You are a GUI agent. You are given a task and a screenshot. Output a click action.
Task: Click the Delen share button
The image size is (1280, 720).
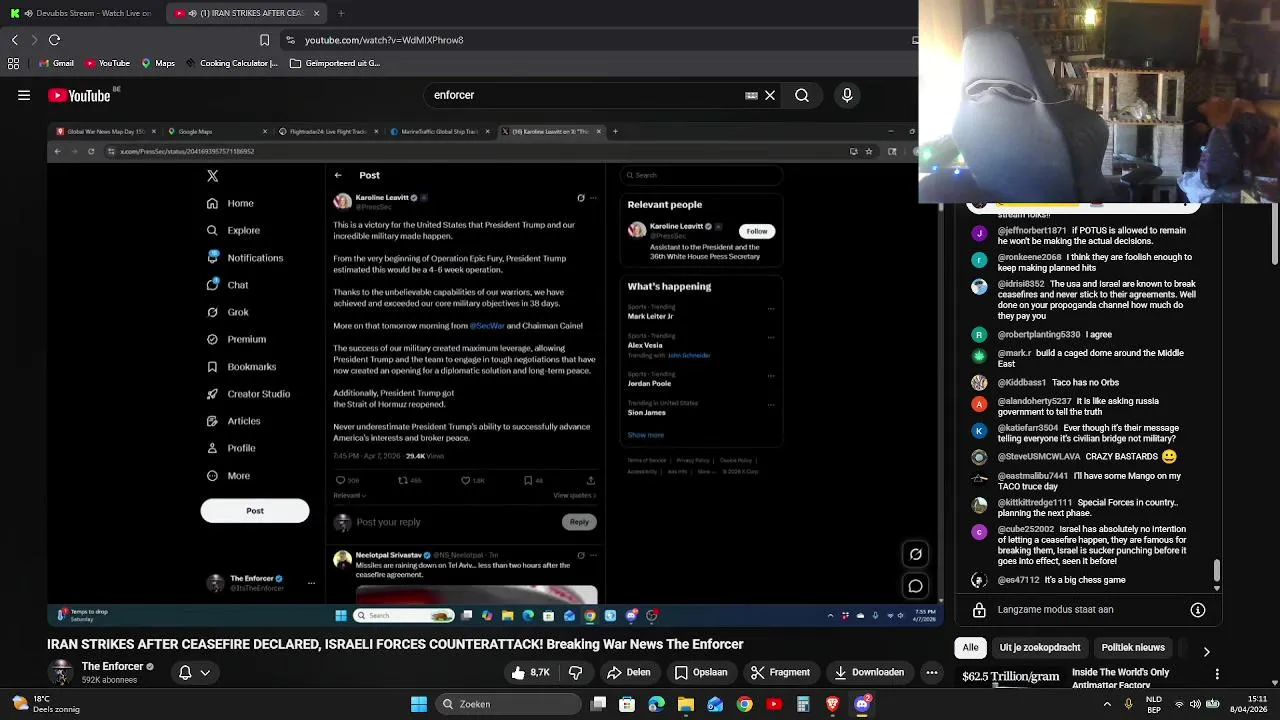point(629,672)
